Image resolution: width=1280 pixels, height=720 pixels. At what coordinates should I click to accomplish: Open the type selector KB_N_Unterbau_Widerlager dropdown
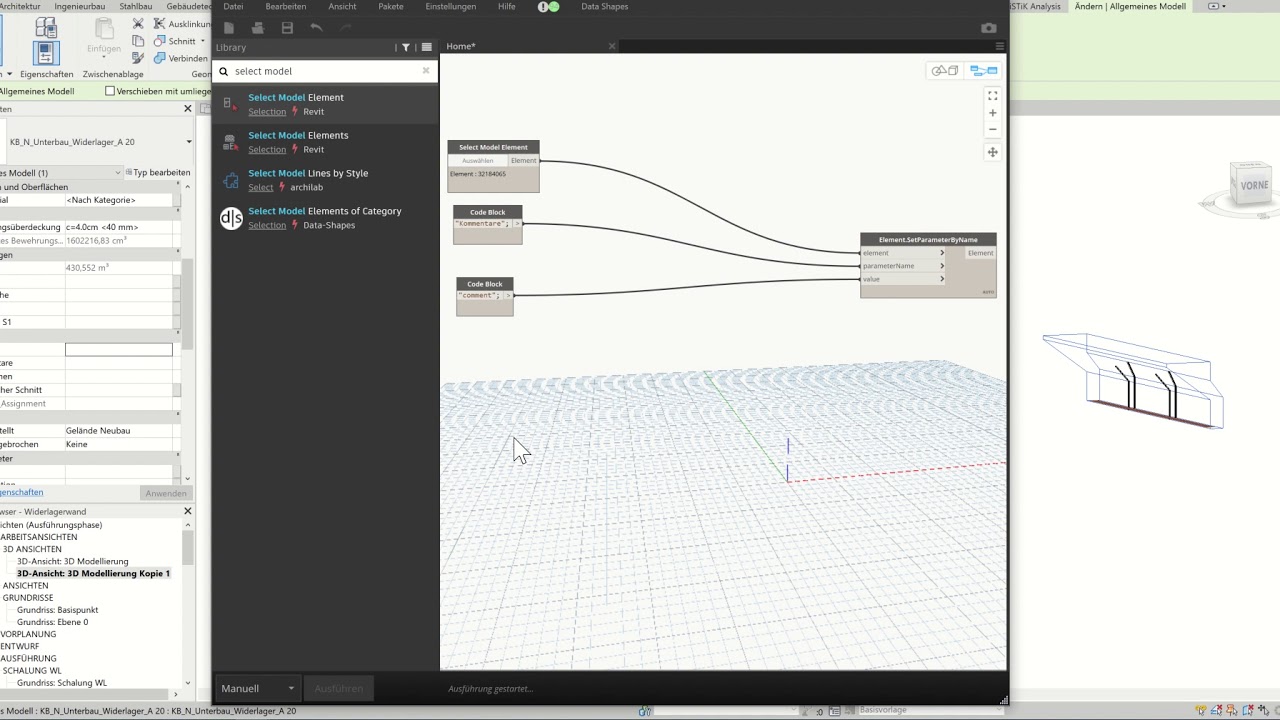(x=188, y=142)
